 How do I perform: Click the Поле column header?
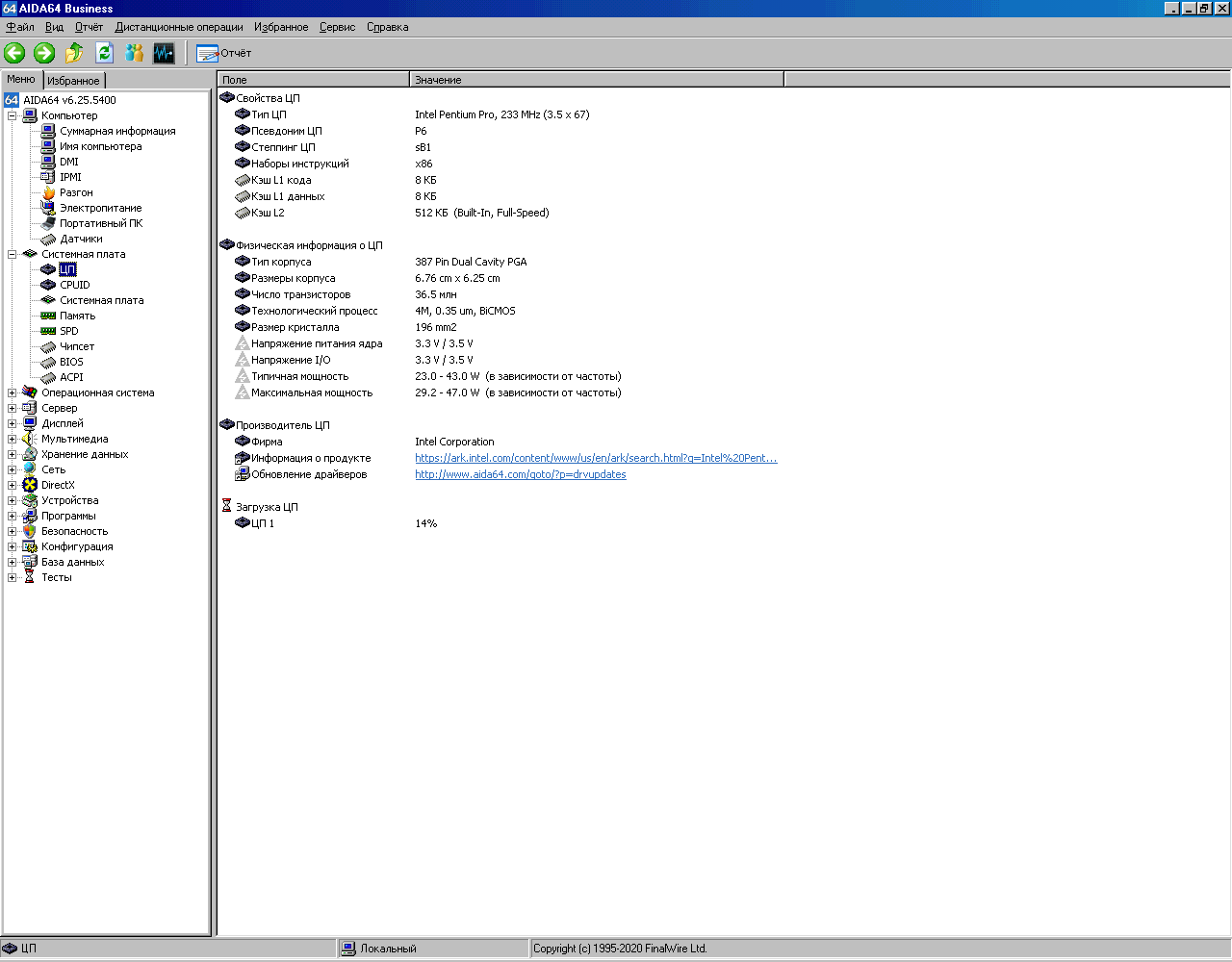(x=314, y=80)
